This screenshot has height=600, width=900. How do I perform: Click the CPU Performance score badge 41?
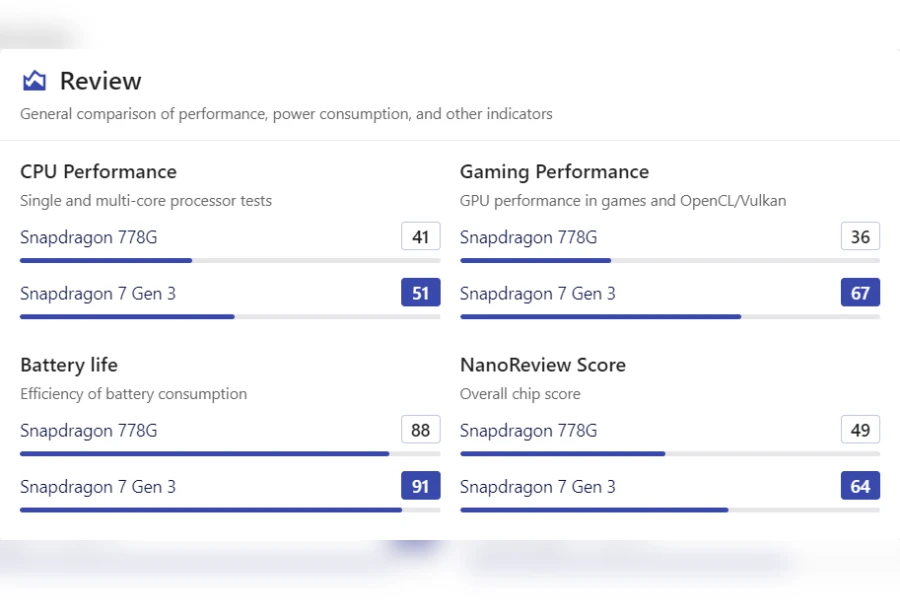click(420, 237)
